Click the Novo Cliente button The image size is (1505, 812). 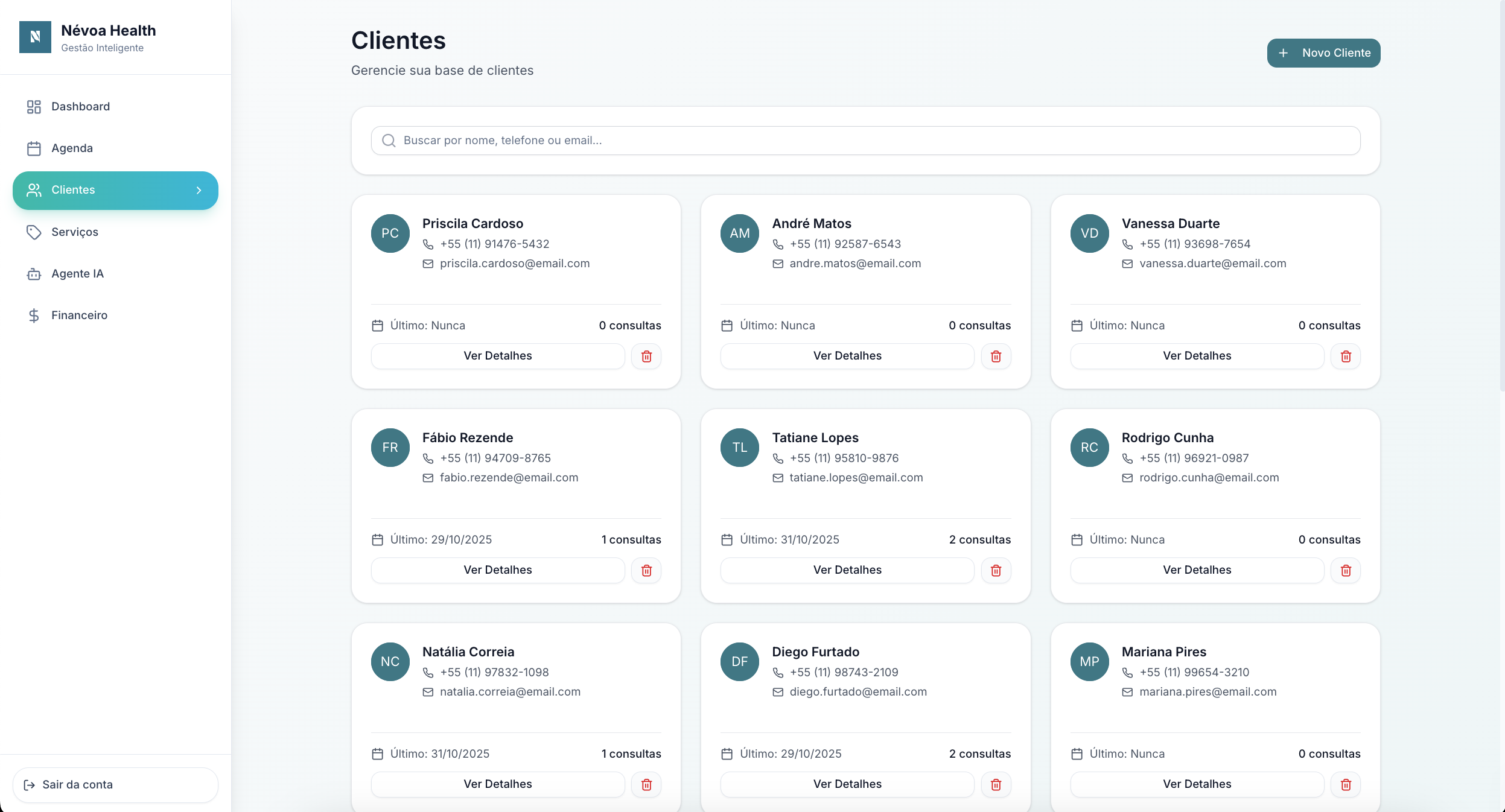pyautogui.click(x=1322, y=53)
